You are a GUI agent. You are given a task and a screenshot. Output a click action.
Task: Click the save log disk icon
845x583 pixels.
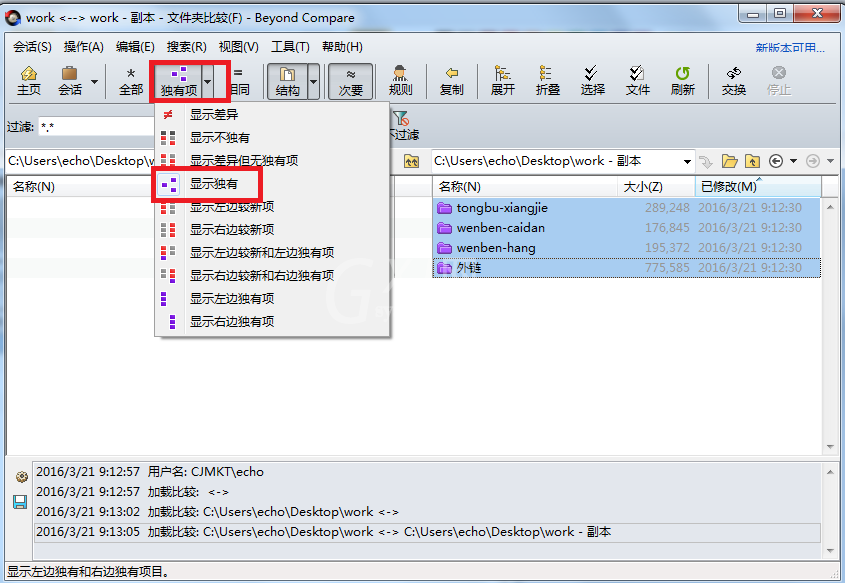[20, 502]
